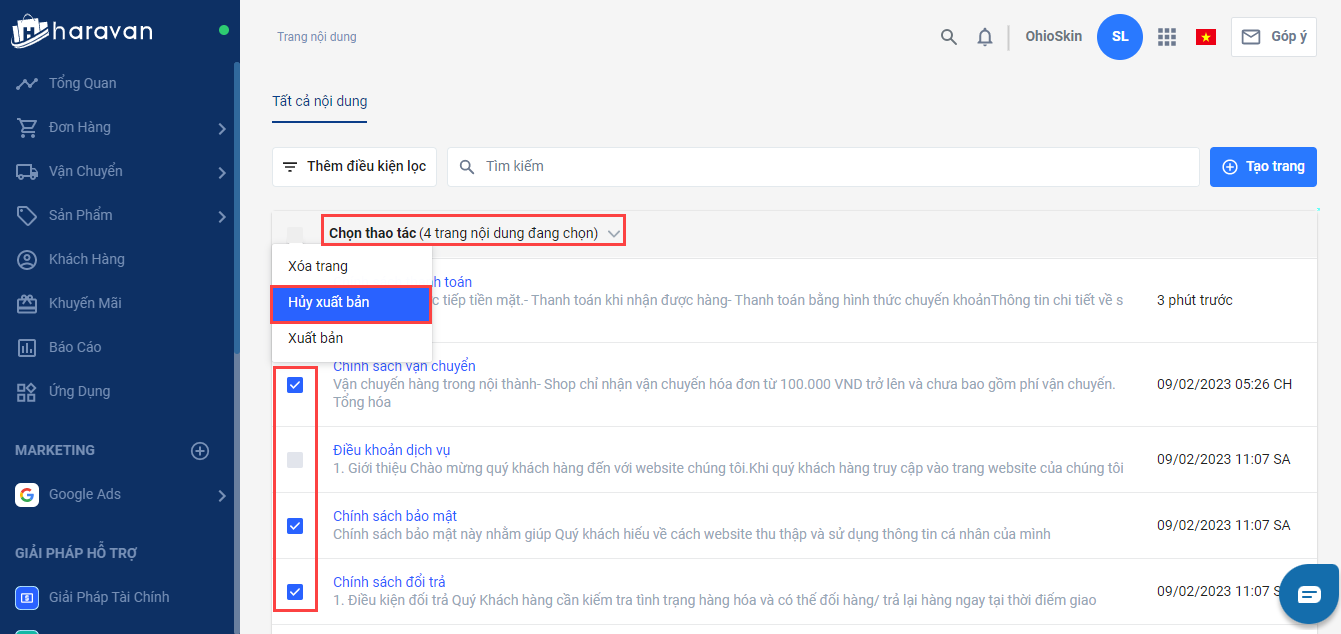Screen dimensions: 1341x634
Task: Open the chat support bubble
Action: (1309, 594)
